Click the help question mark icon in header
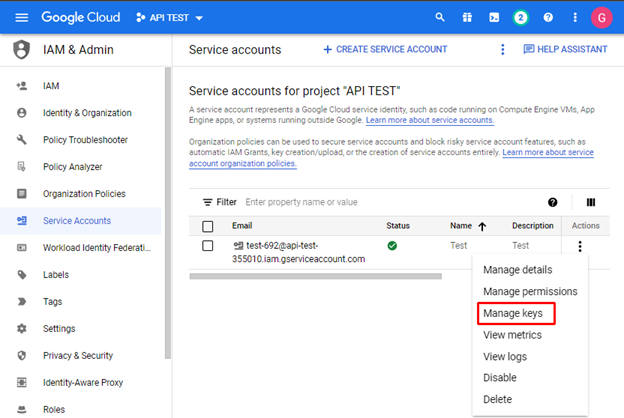 point(547,18)
